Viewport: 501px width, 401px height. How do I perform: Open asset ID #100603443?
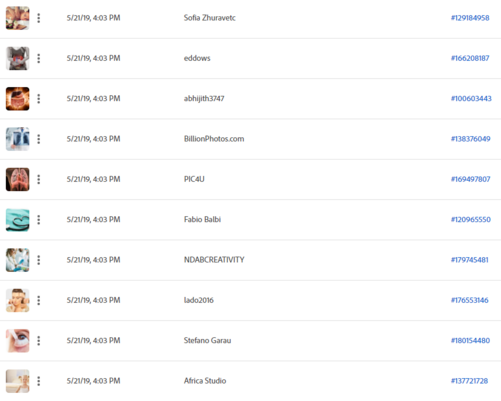pos(471,99)
